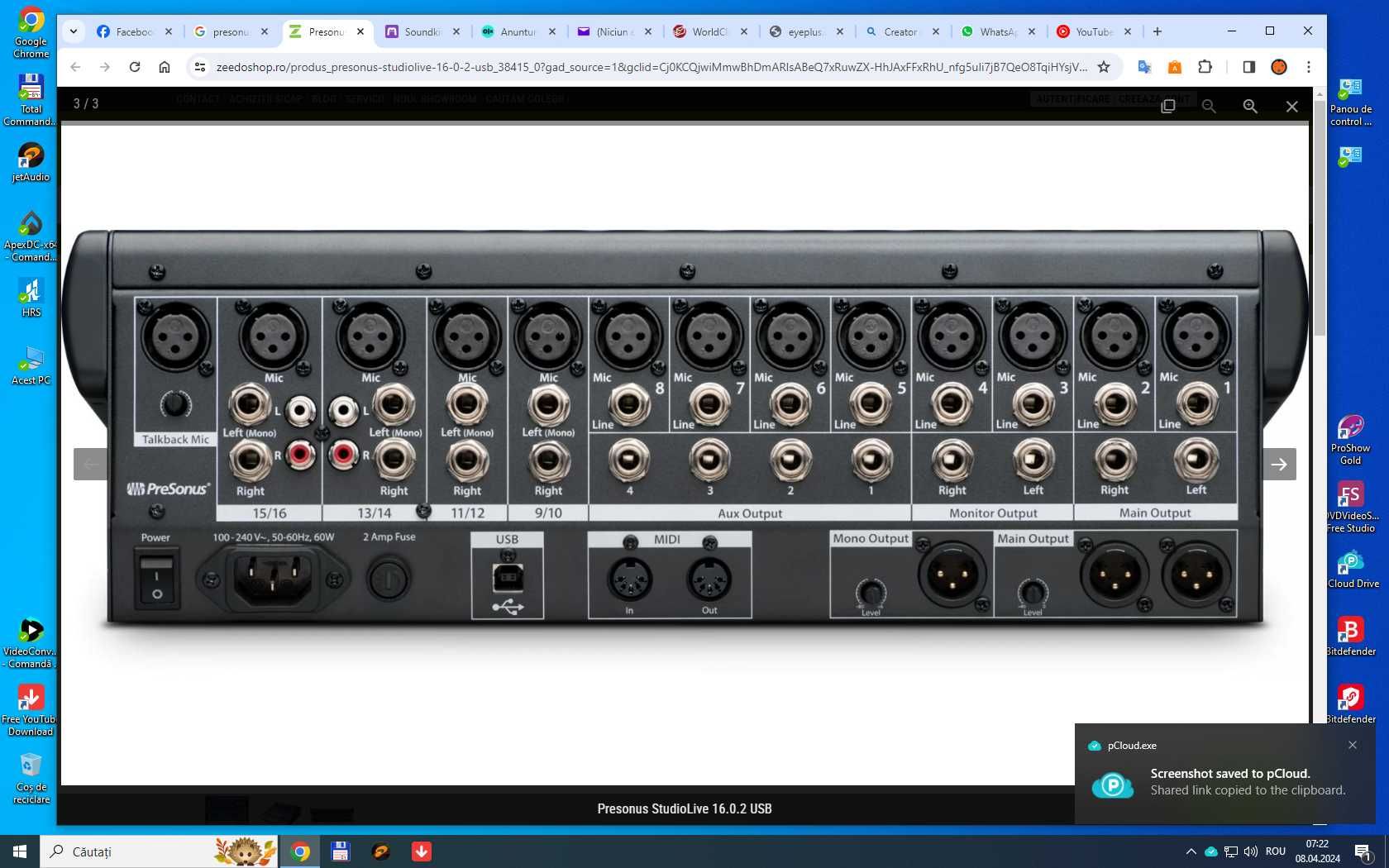Click the Căutați taskbar search box
This screenshot has width=1389, height=868.
[x=159, y=851]
